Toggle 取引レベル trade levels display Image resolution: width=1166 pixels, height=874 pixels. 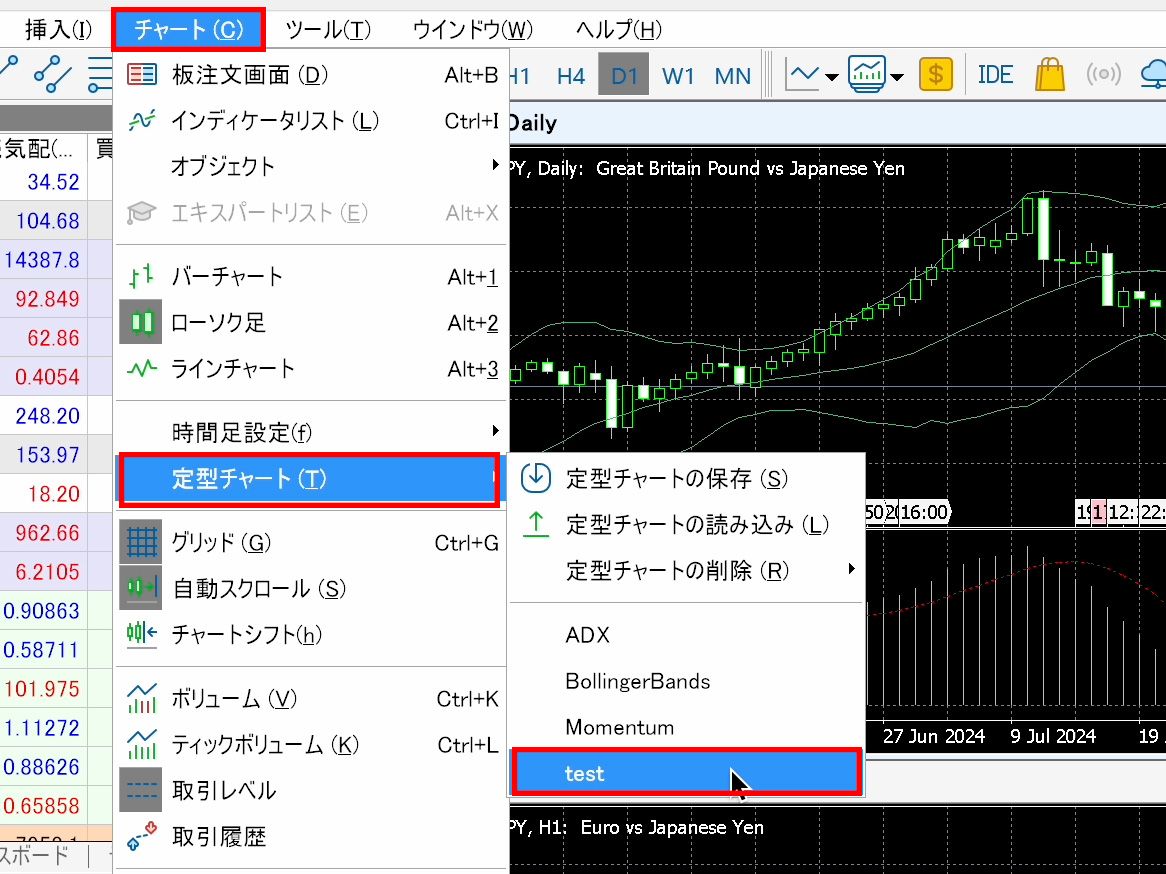pyautogui.click(x=224, y=791)
